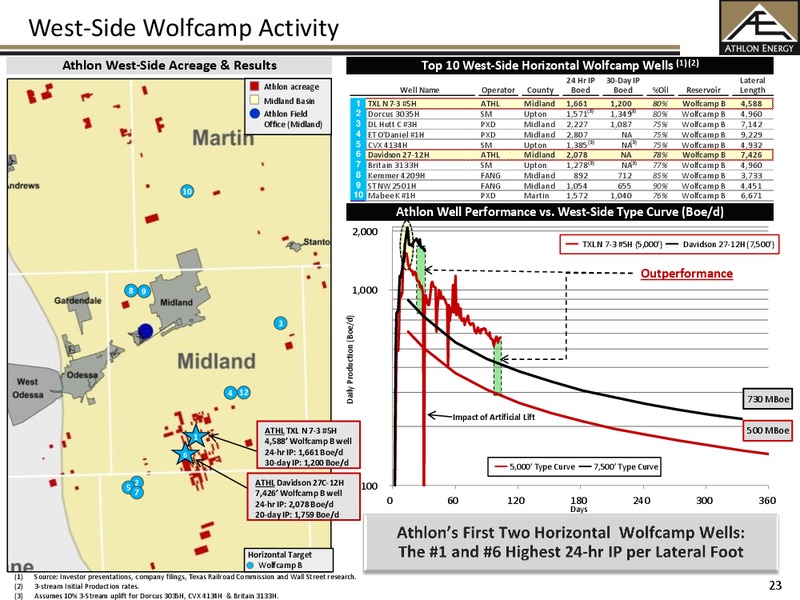
Task: Click the 5,000' Type Curve legend entry
Action: click(535, 467)
